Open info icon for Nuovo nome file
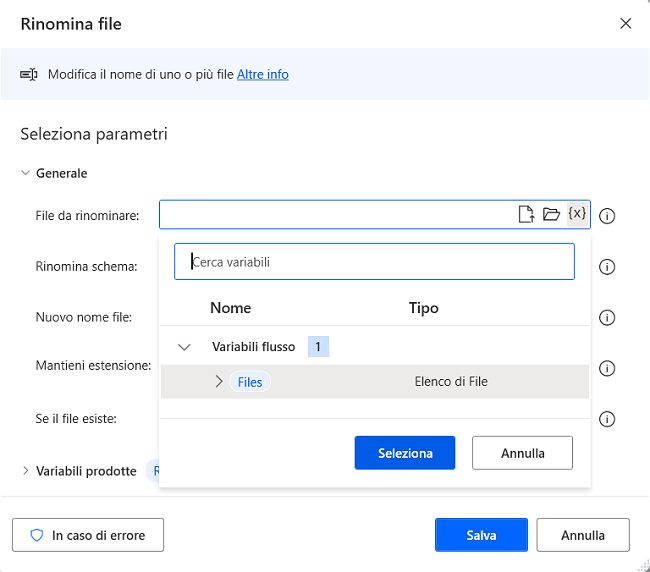The width and height of the screenshot is (650, 572). 607,318
